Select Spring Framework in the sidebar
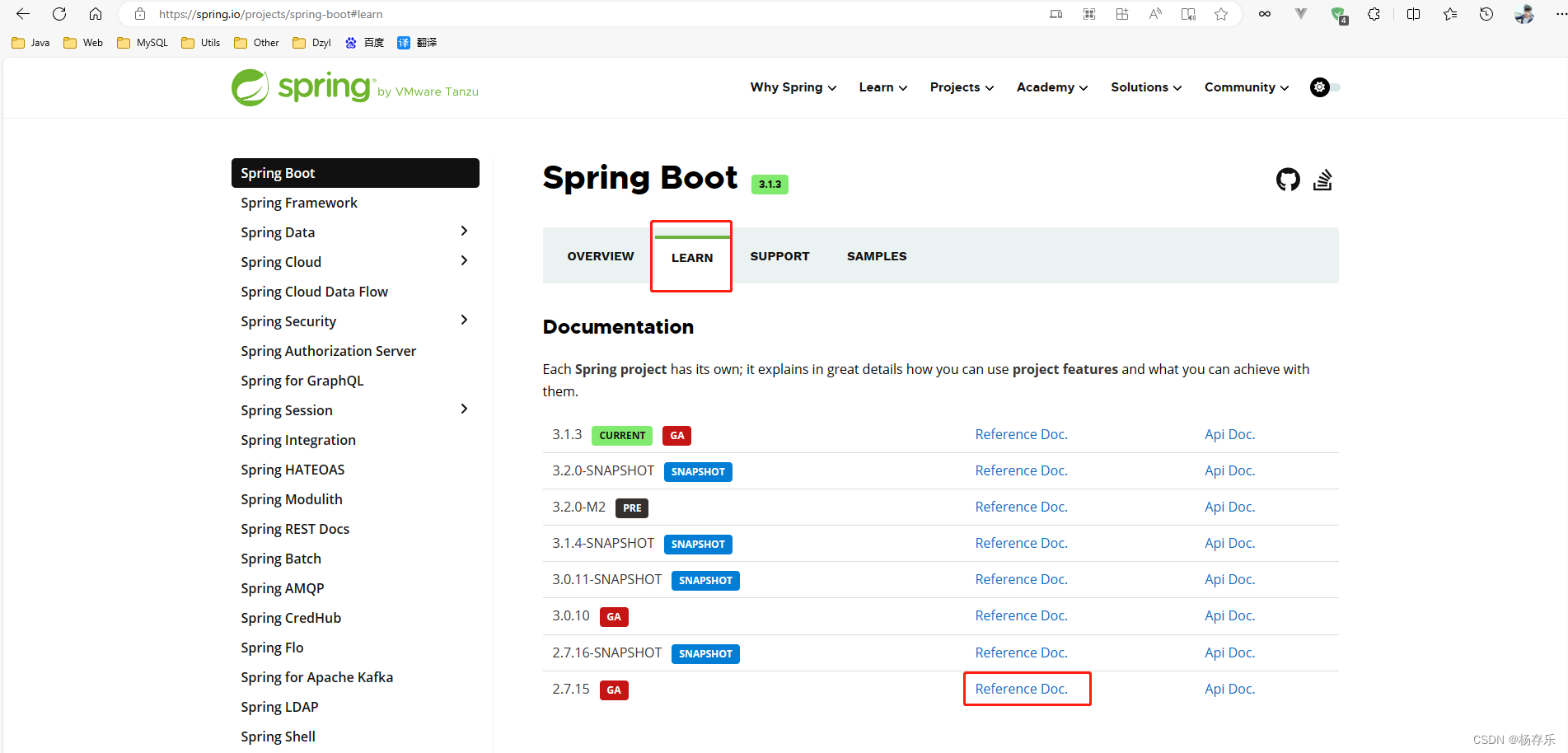This screenshot has width=1568, height=753. click(299, 203)
